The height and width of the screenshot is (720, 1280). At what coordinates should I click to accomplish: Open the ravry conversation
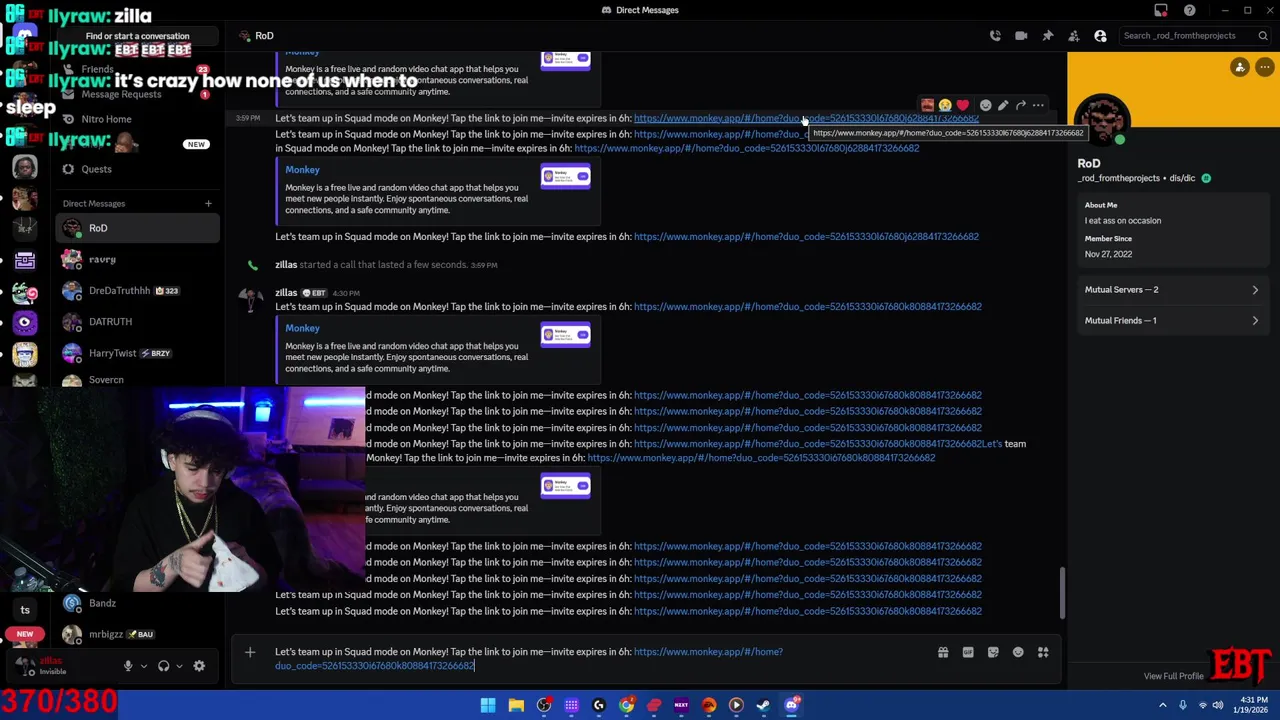137,259
